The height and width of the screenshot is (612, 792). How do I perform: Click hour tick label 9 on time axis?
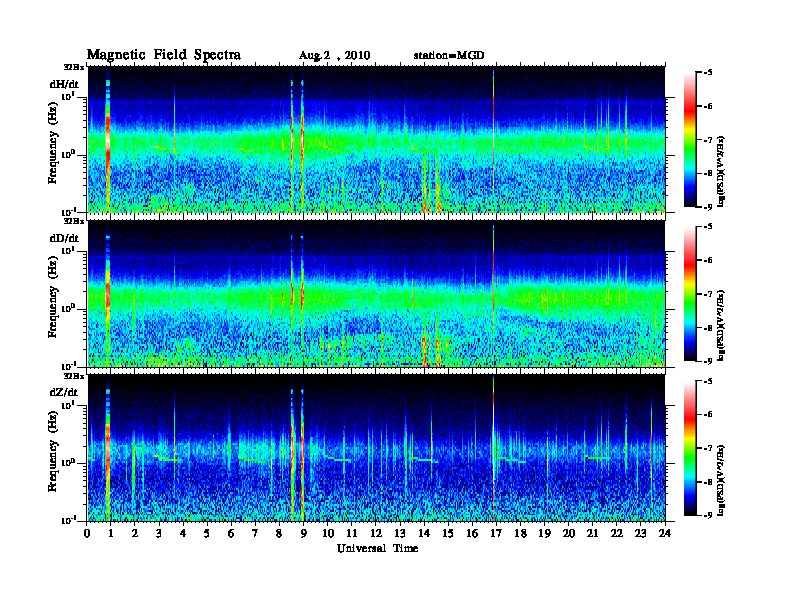[304, 534]
